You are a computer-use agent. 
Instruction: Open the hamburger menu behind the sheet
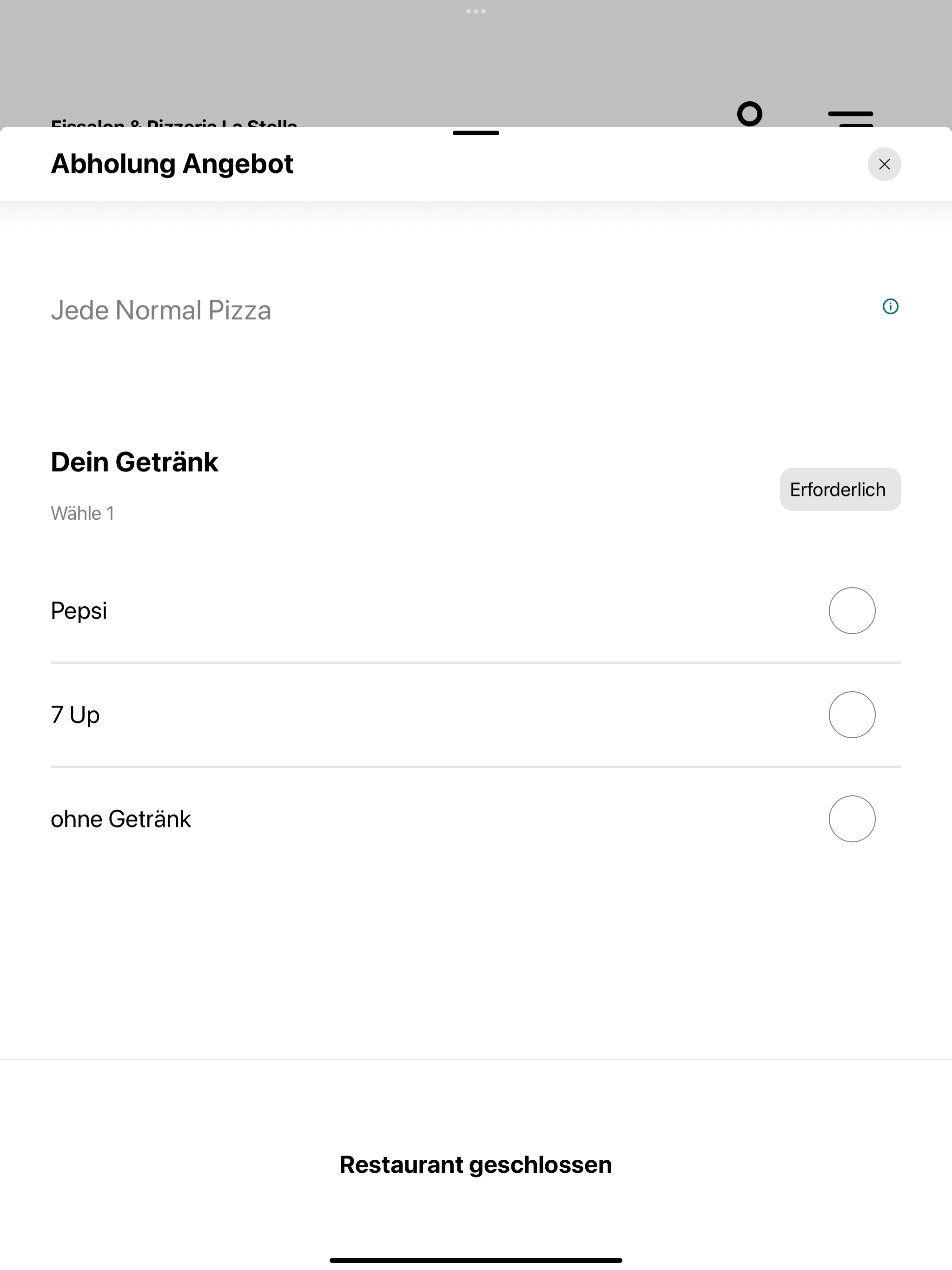tap(850, 118)
